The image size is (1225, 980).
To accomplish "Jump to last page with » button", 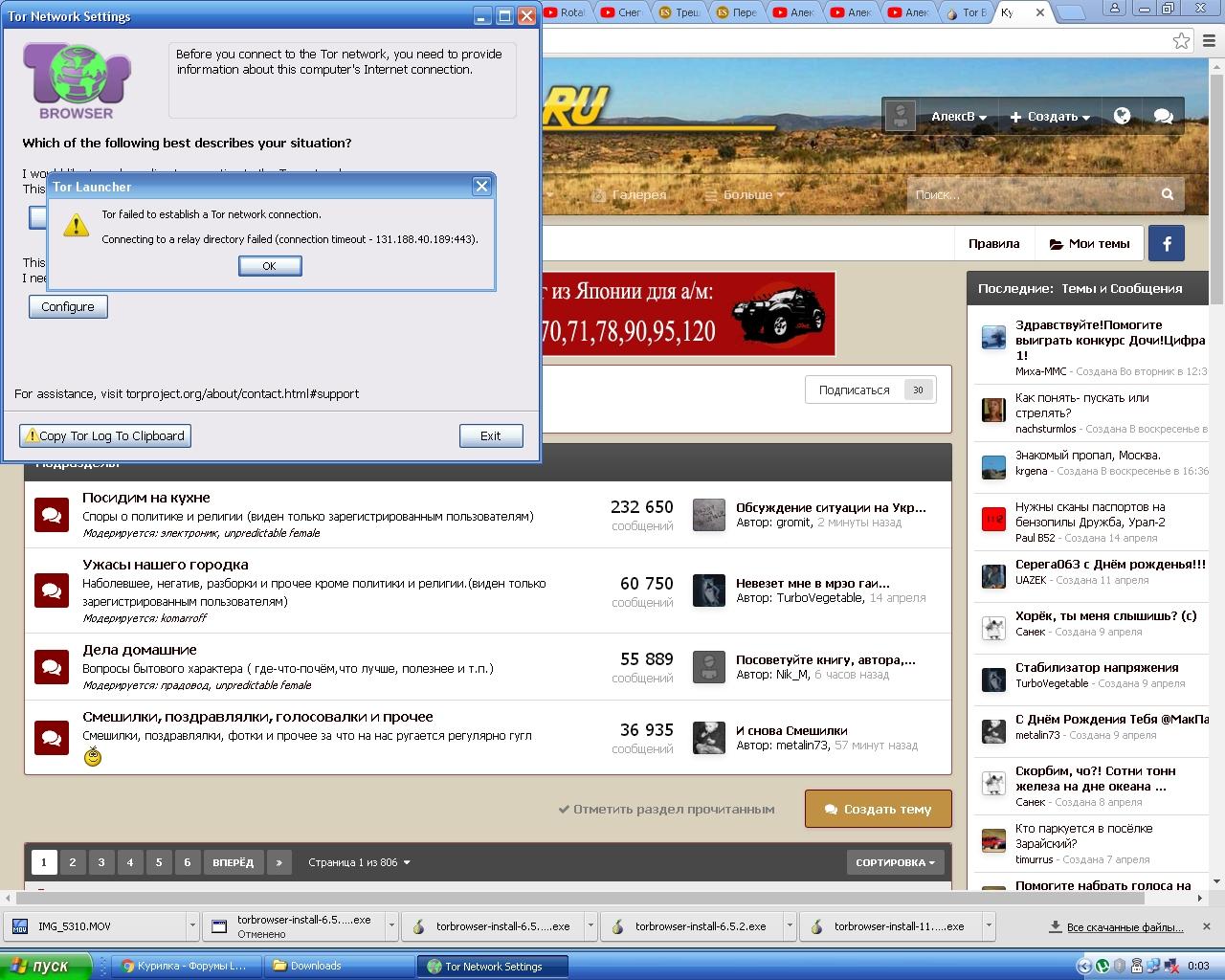I will click(x=279, y=862).
